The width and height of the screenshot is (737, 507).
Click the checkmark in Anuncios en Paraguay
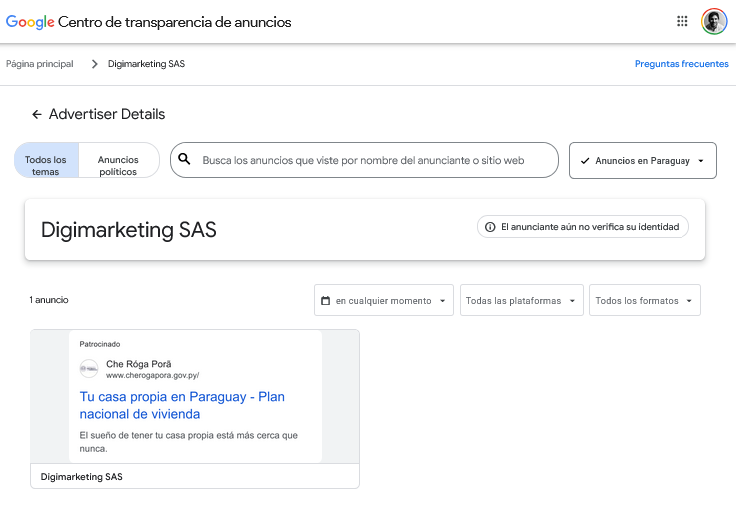point(585,161)
